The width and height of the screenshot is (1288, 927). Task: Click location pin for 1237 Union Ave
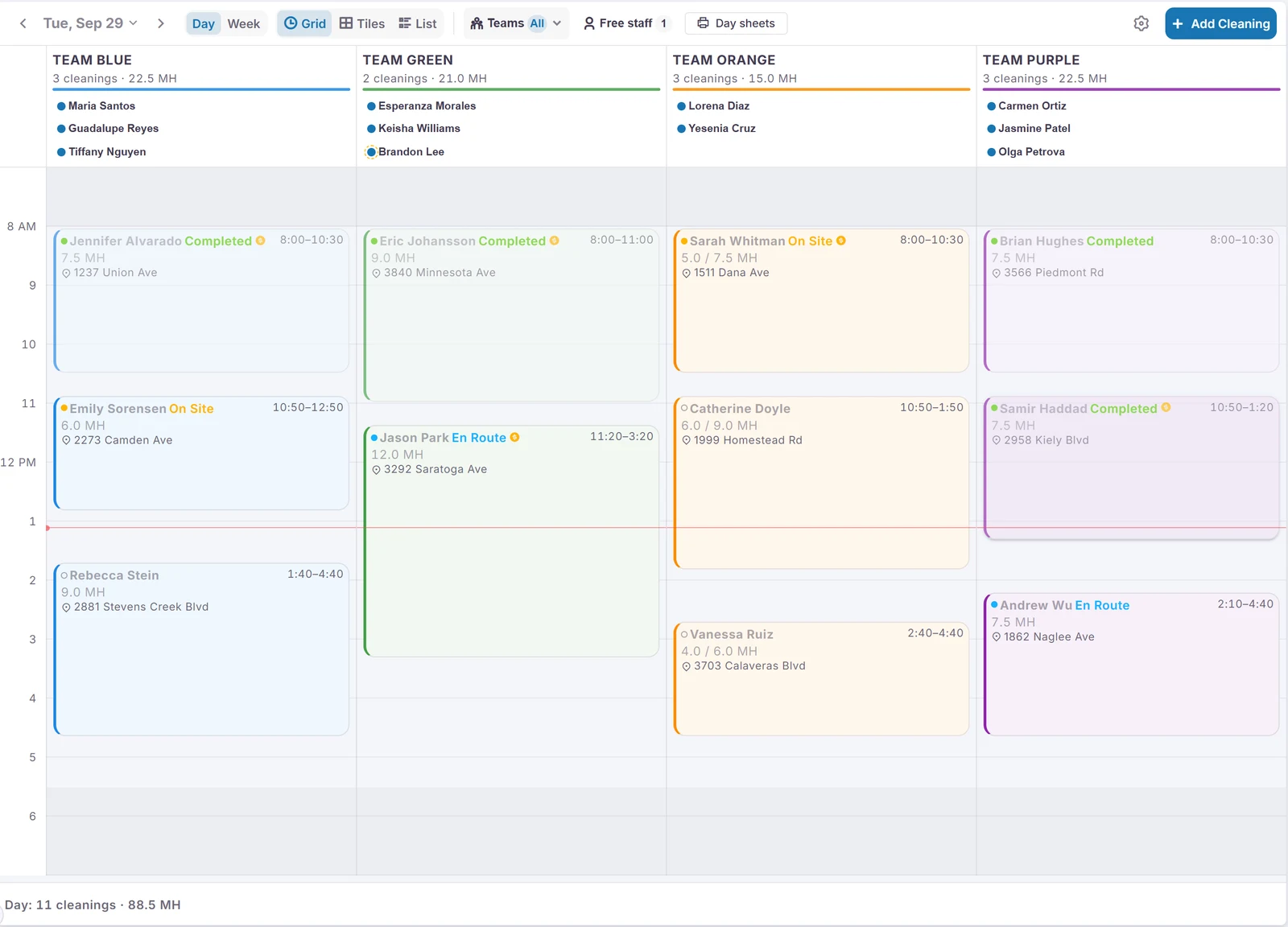[x=66, y=274]
